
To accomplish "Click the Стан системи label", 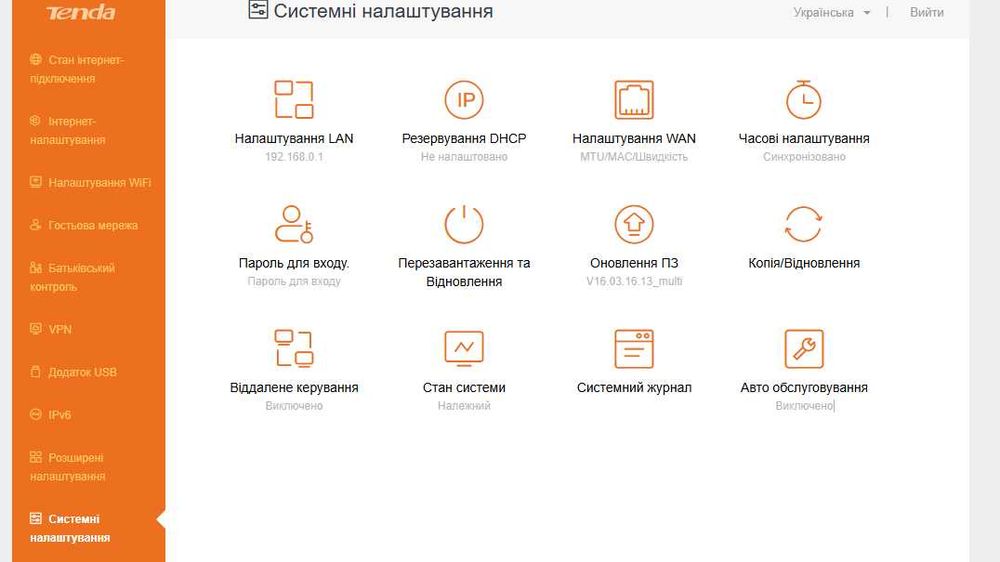I will [x=464, y=387].
